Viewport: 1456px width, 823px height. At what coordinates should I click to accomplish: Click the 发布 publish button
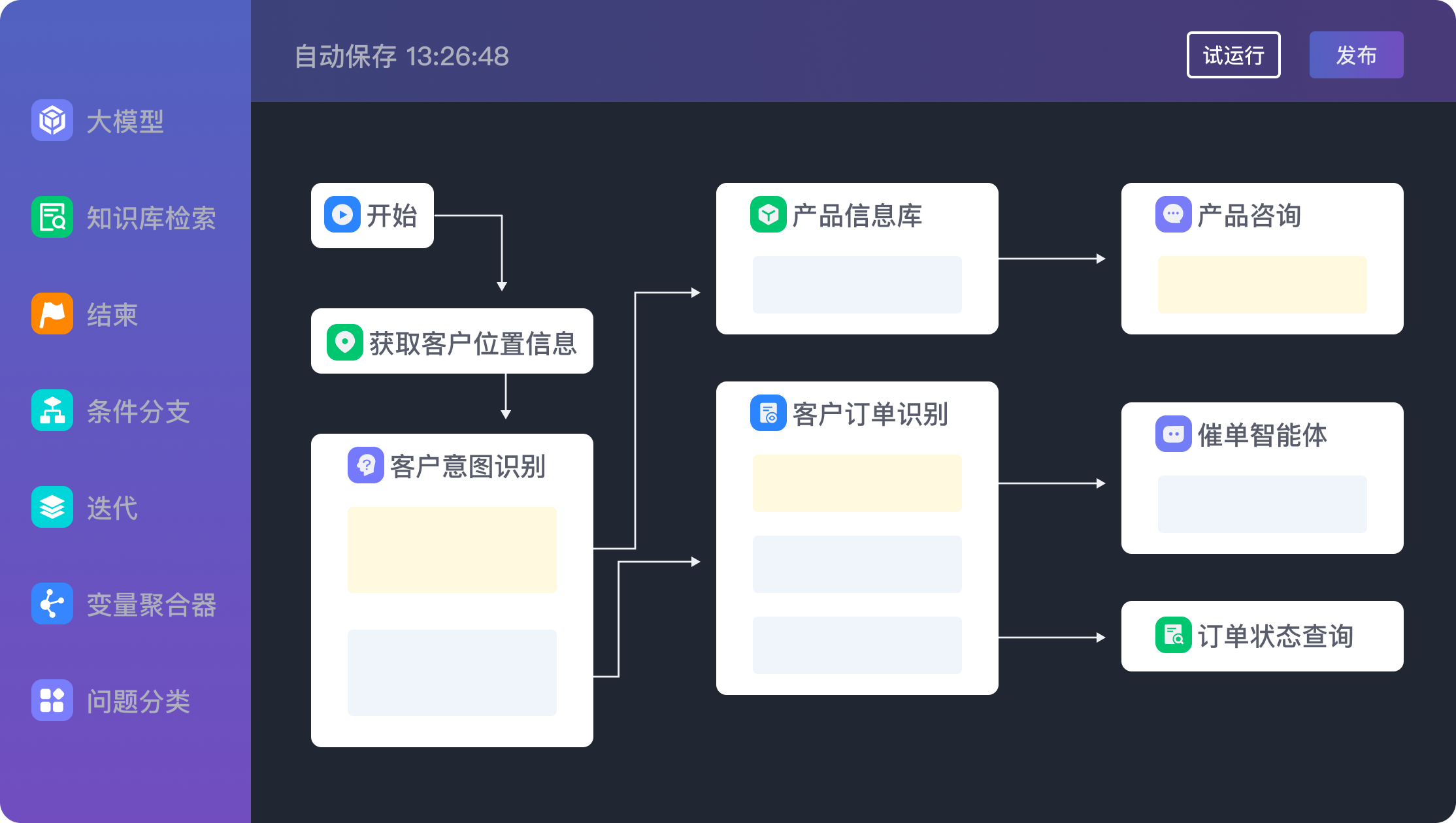coord(1356,55)
